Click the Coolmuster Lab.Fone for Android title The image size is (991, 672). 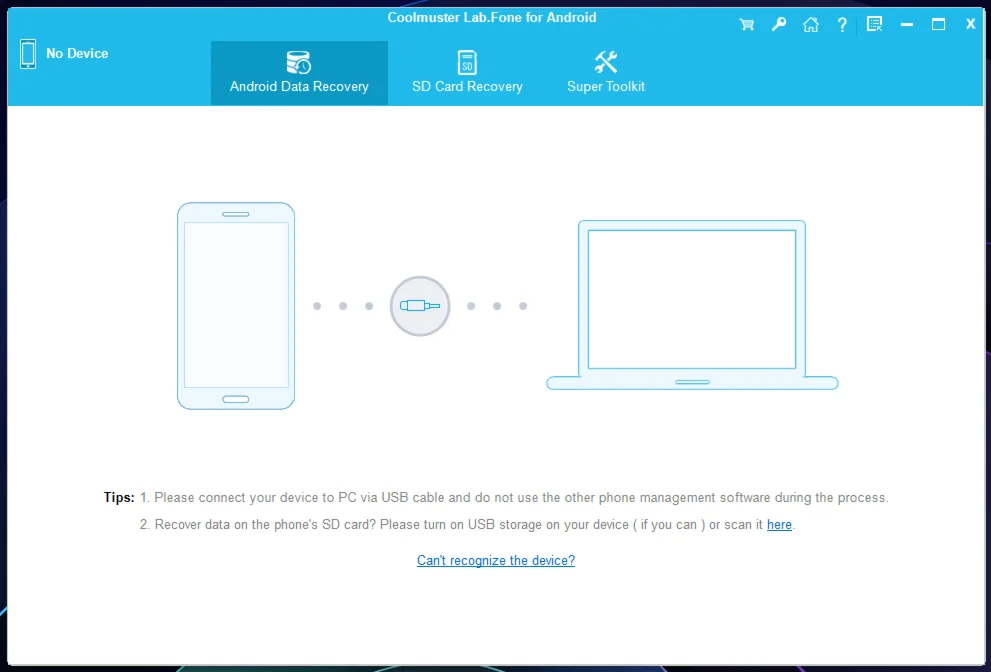492,18
